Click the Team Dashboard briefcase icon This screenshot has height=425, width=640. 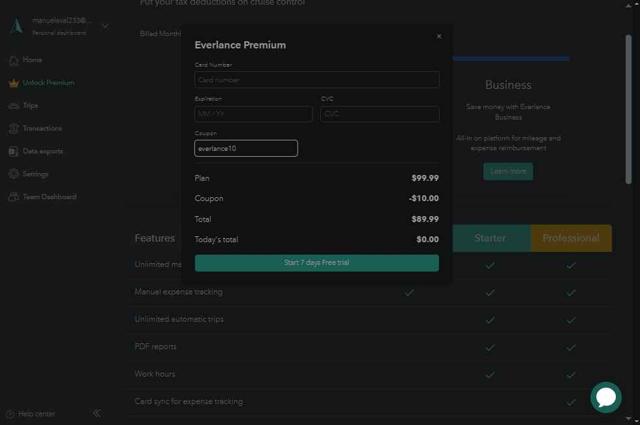point(14,197)
